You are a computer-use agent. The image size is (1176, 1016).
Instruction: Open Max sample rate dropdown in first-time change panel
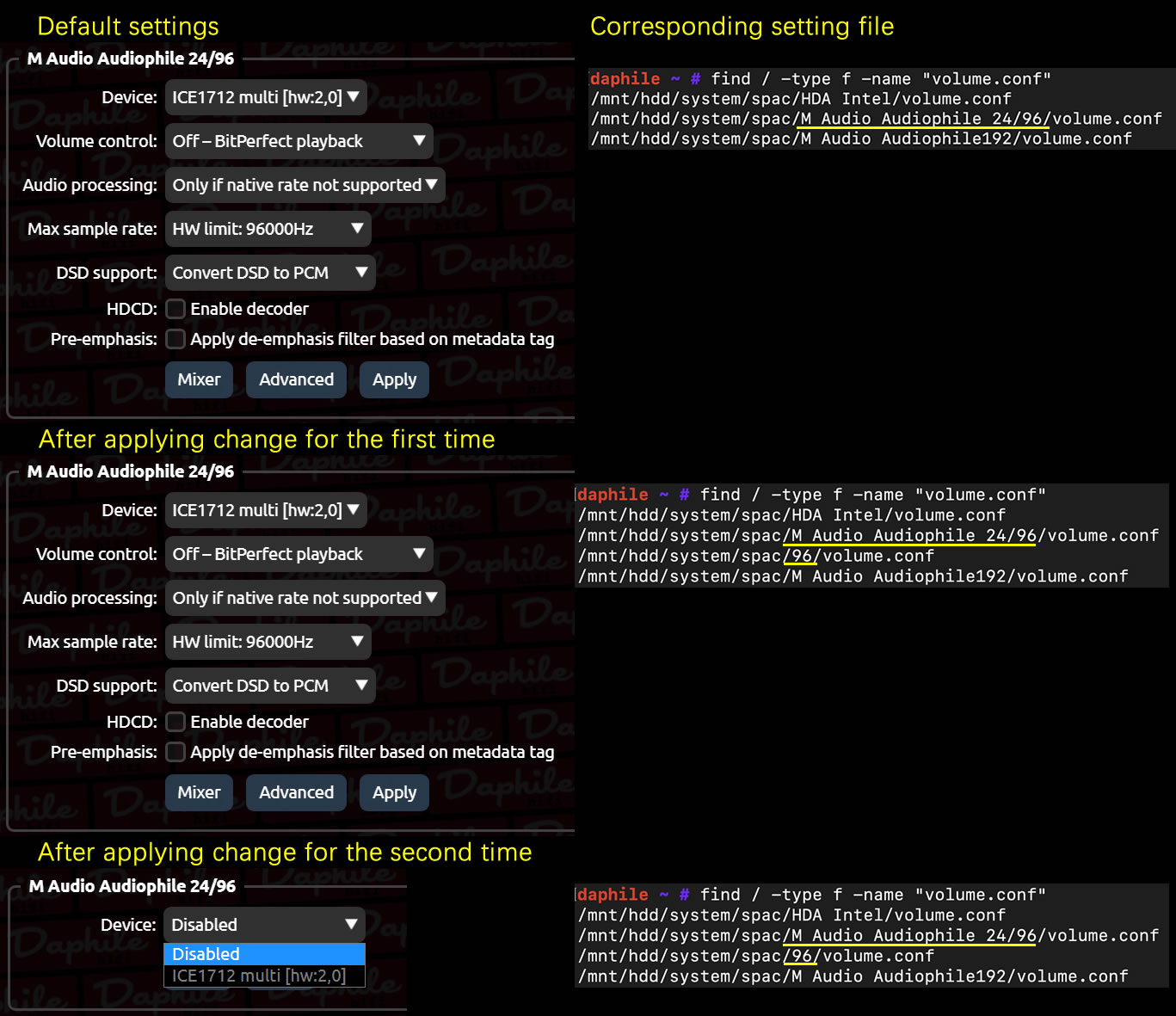click(268, 642)
